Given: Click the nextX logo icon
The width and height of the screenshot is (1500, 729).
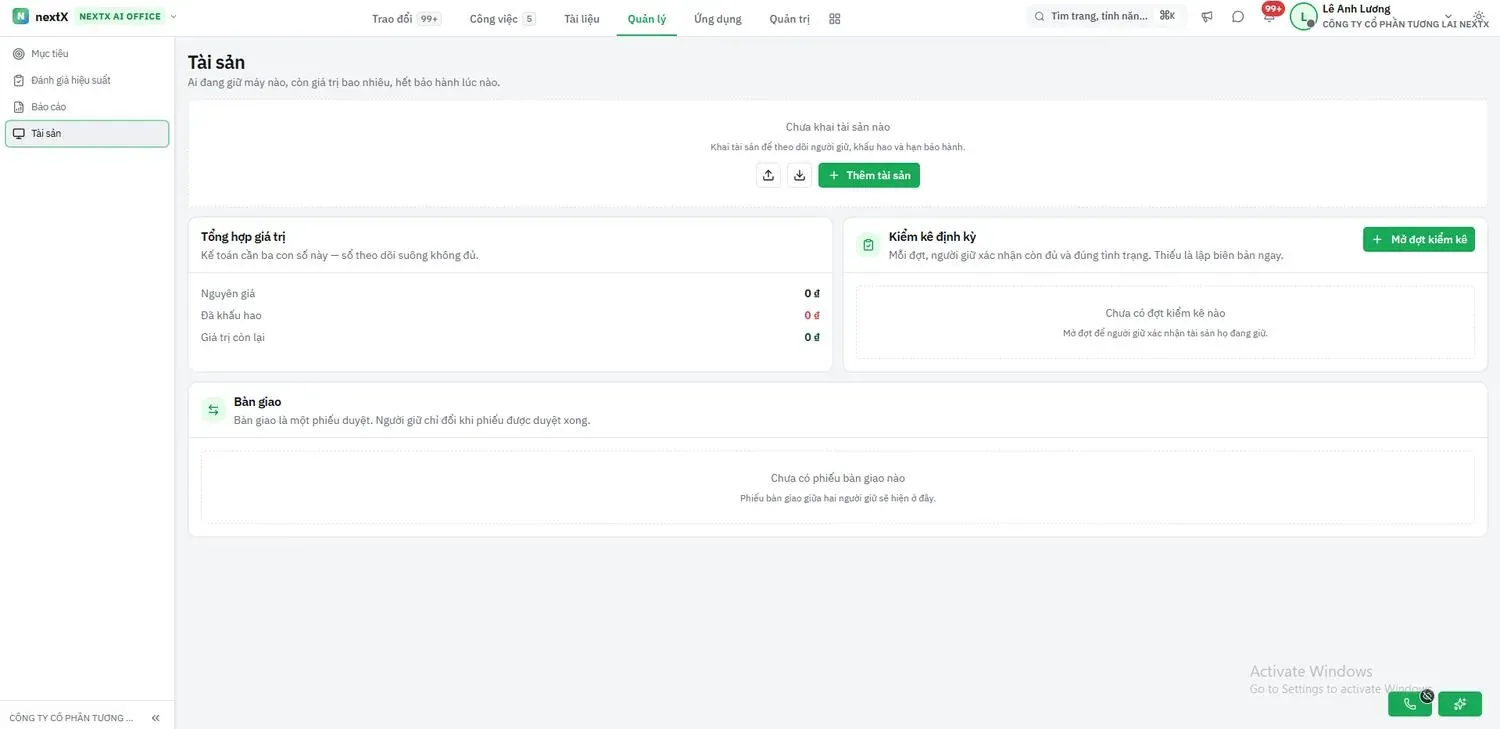Looking at the screenshot, I should pos(20,16).
